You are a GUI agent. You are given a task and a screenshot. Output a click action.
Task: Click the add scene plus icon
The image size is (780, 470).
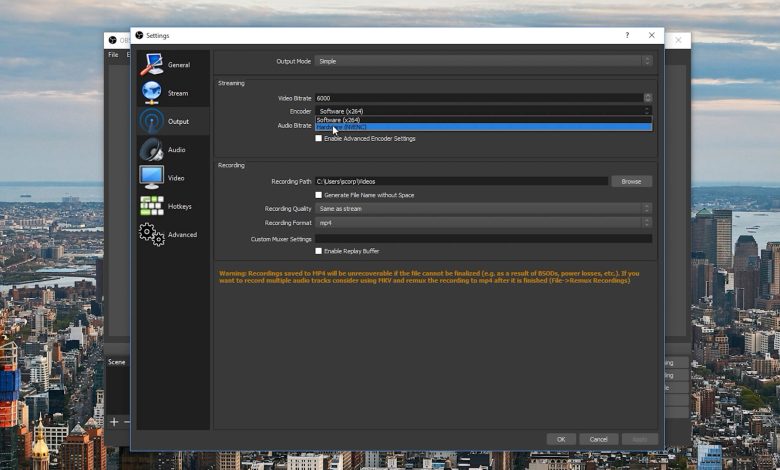pyautogui.click(x=114, y=422)
